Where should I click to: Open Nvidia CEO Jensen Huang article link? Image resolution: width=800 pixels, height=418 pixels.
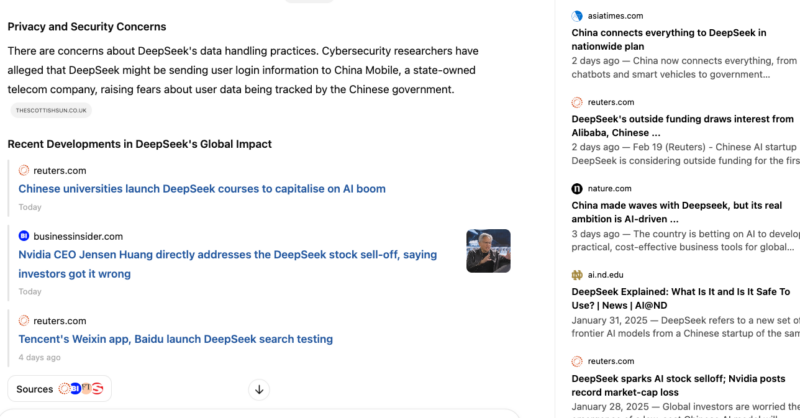pyautogui.click(x=228, y=264)
